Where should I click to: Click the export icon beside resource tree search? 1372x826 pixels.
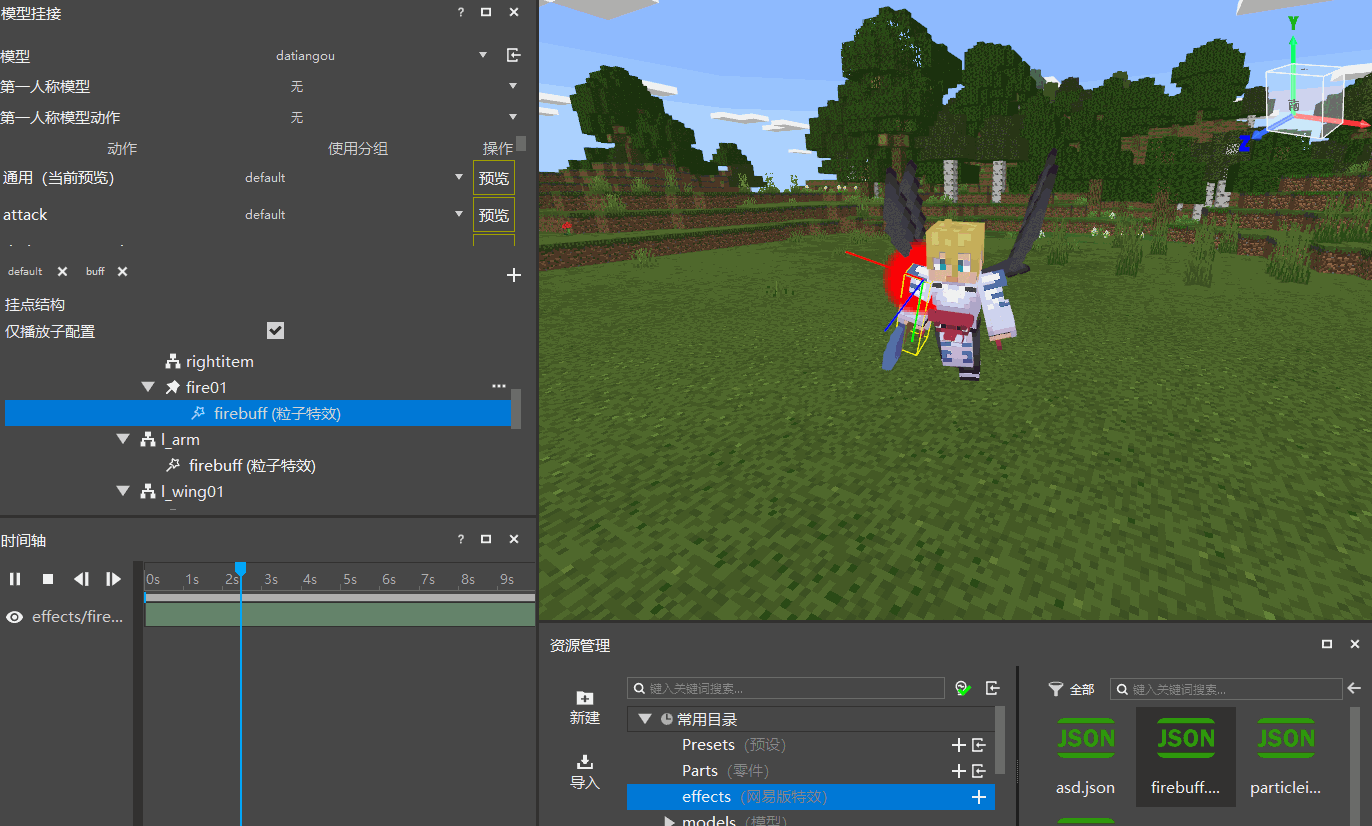point(992,688)
